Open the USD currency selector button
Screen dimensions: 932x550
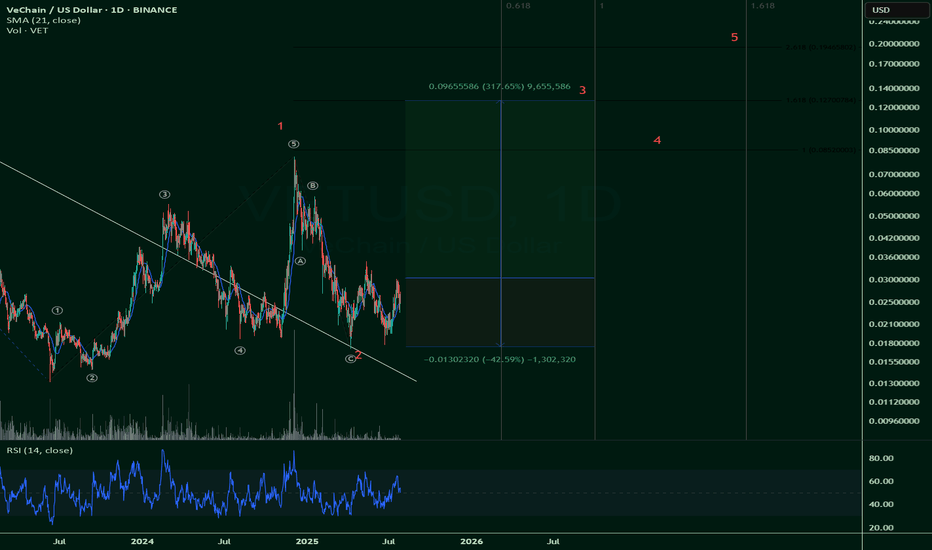click(896, 10)
